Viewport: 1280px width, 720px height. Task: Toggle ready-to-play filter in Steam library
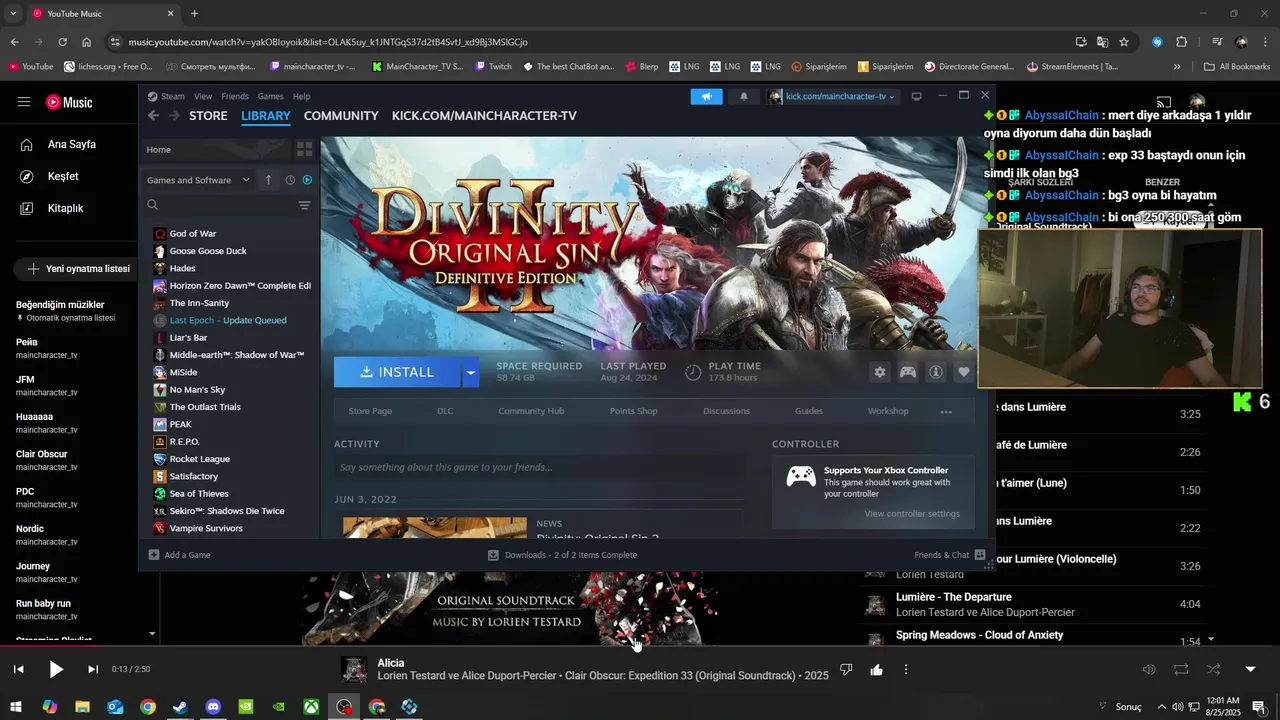point(307,180)
